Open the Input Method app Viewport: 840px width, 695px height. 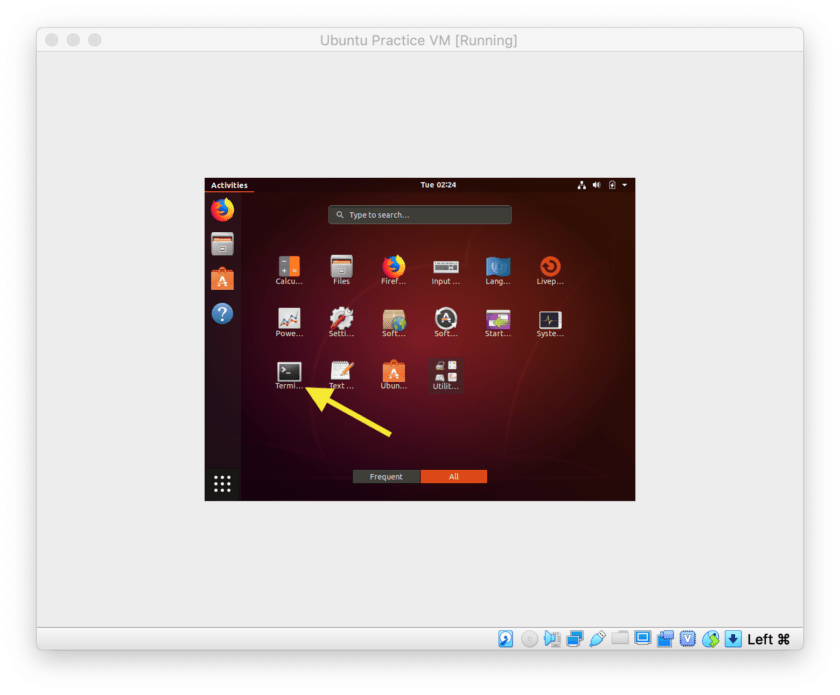click(446, 271)
